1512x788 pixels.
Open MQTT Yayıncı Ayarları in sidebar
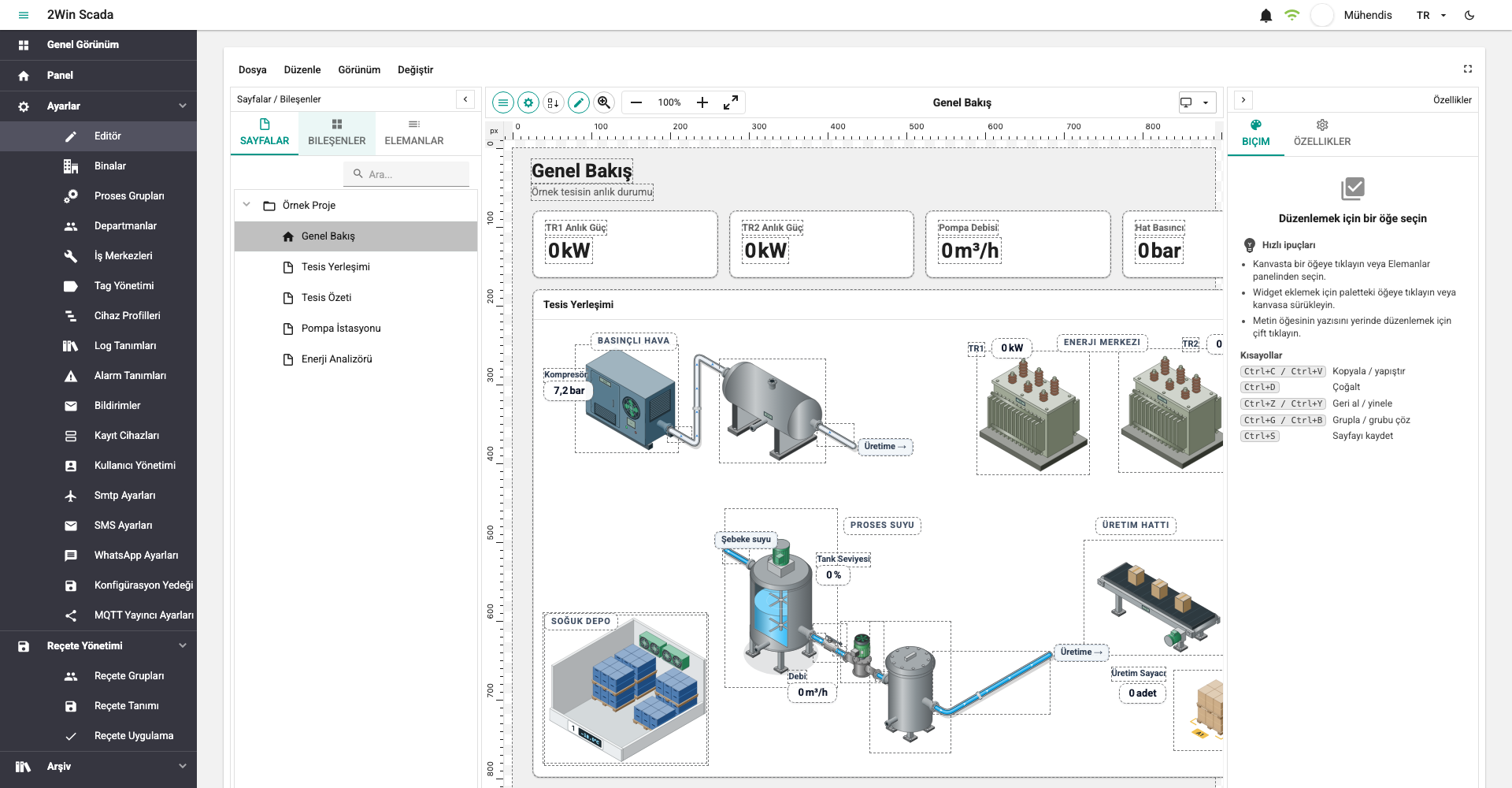pyautogui.click(x=98, y=615)
